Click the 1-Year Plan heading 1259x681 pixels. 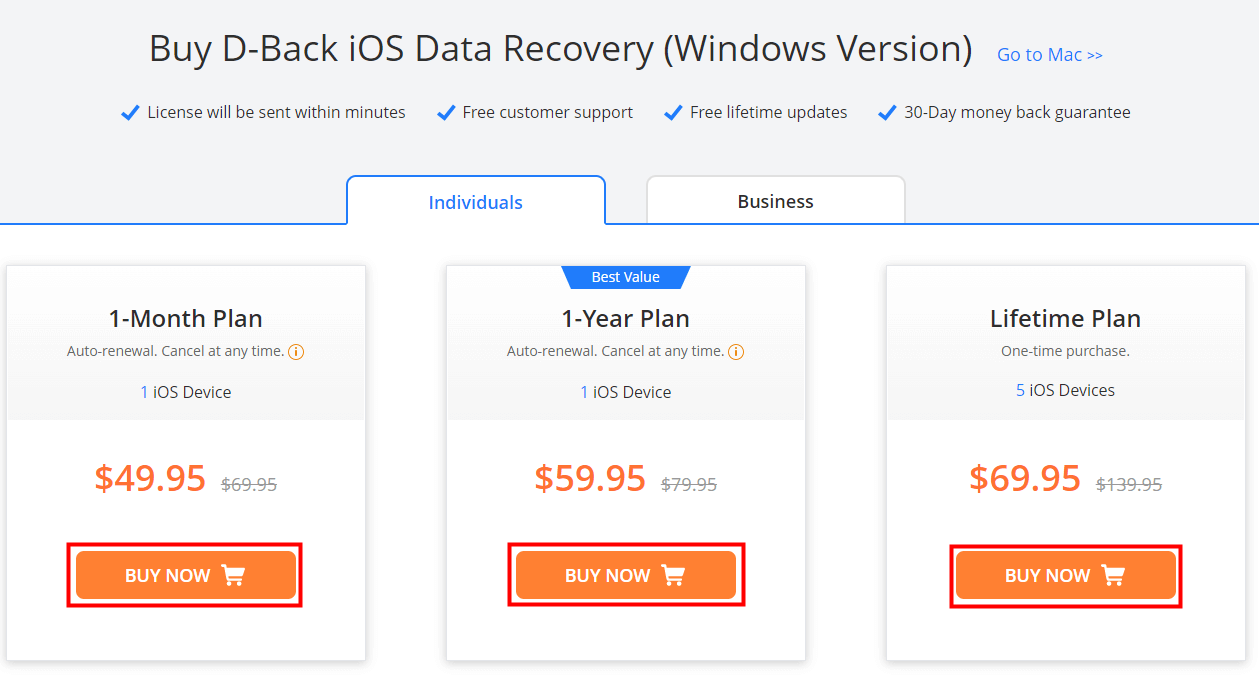click(626, 319)
